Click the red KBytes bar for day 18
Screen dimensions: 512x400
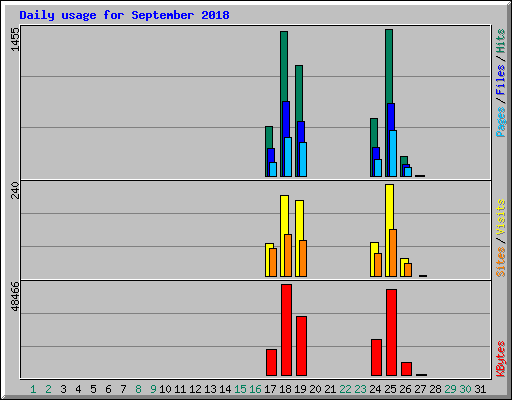[286, 330]
